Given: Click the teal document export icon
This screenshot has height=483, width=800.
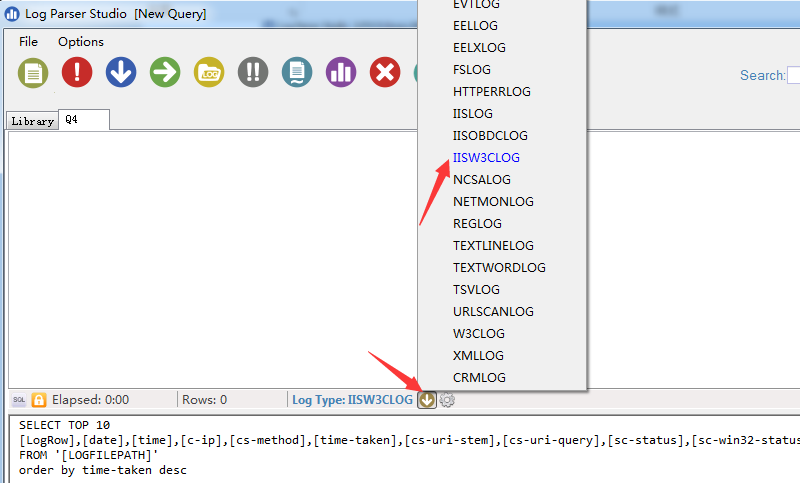Looking at the screenshot, I should pos(297,72).
